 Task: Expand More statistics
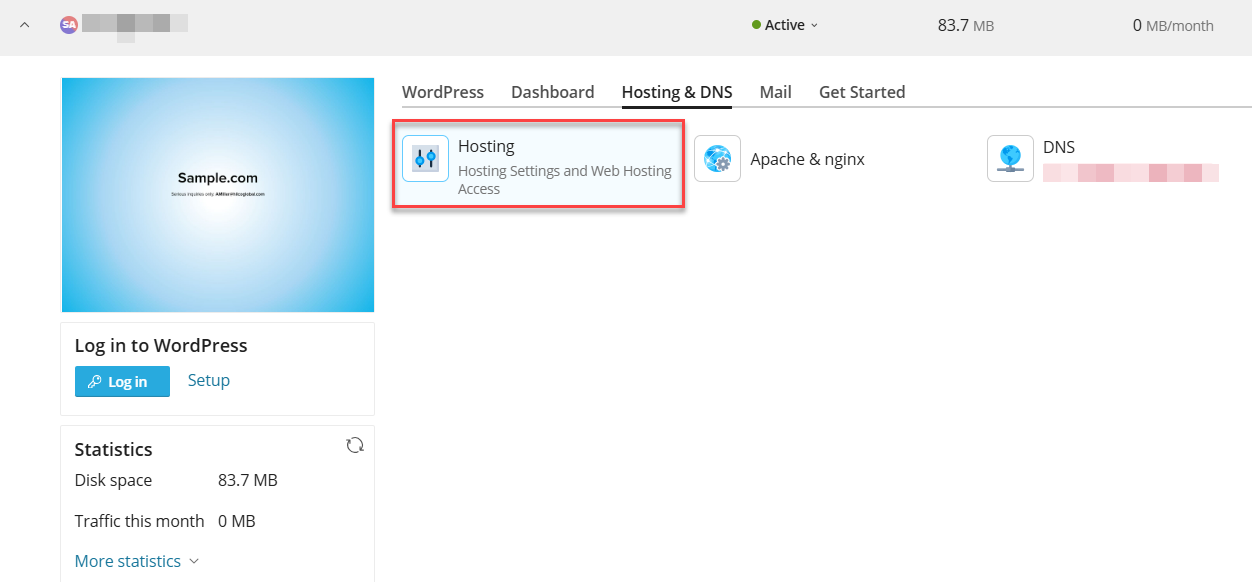pyautogui.click(x=137, y=561)
